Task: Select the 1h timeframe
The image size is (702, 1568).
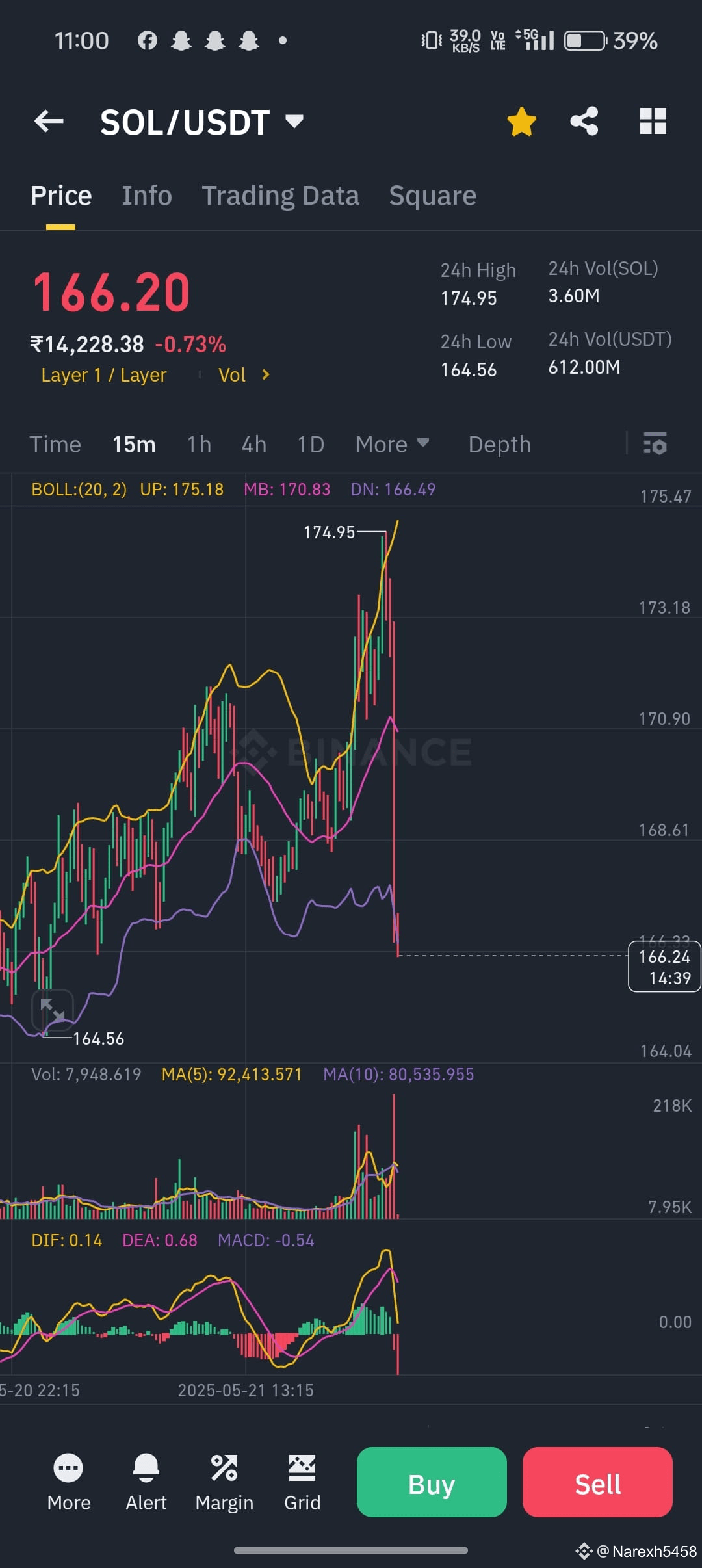Action: pos(199,445)
